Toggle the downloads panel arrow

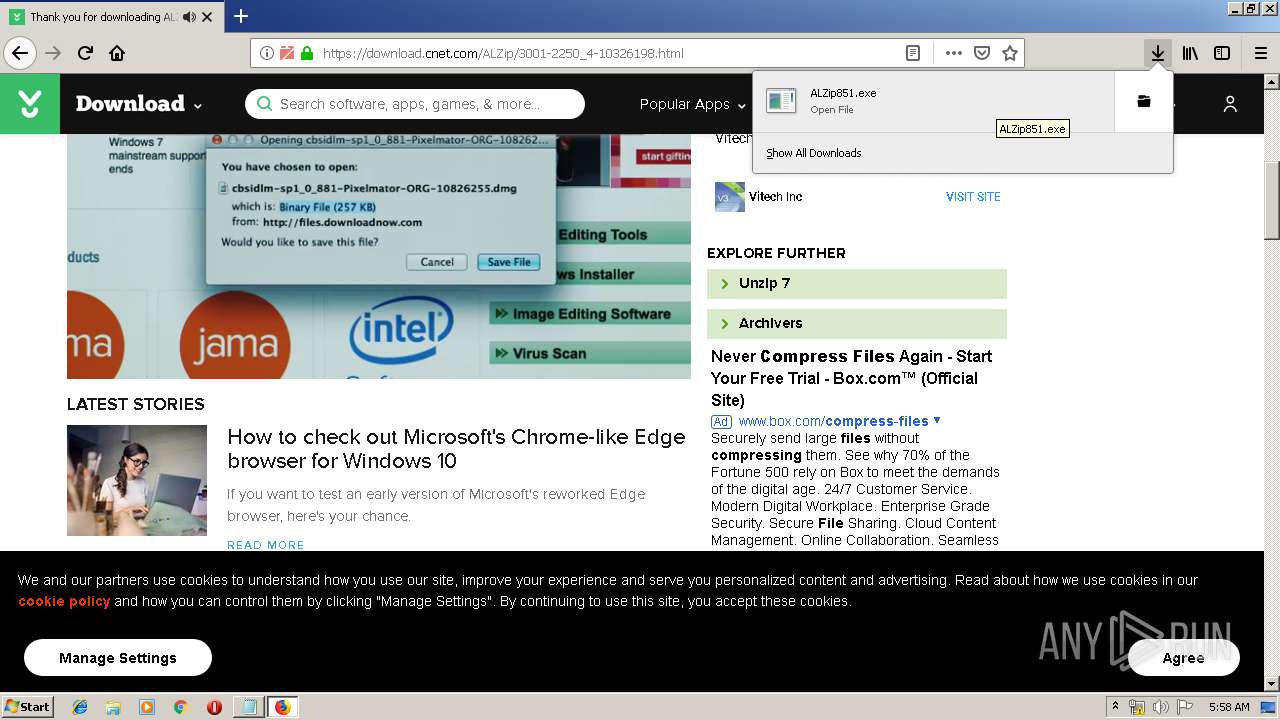click(x=1157, y=53)
